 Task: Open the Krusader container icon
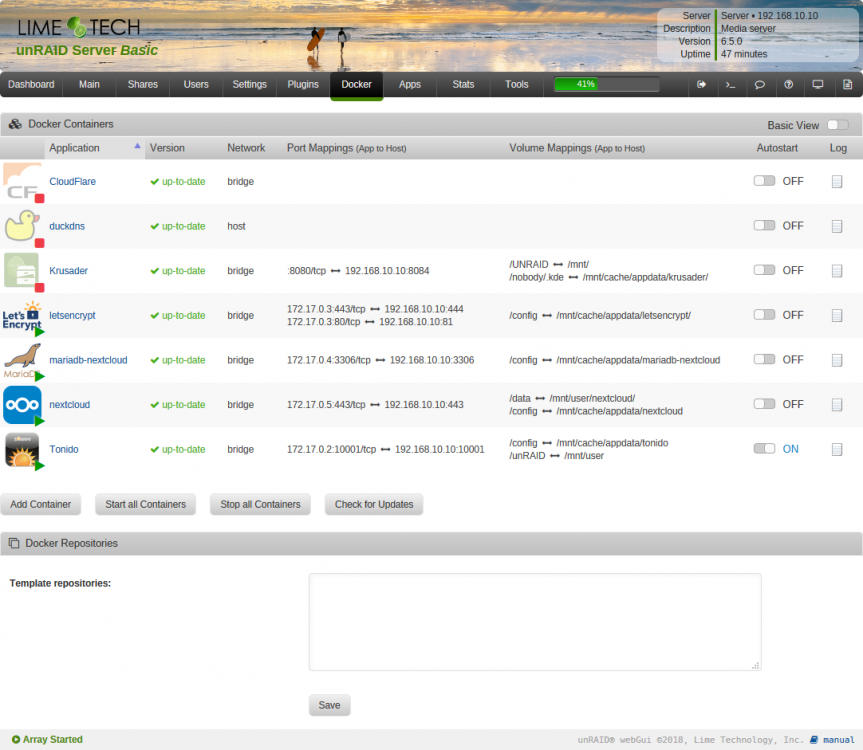tap(22, 271)
